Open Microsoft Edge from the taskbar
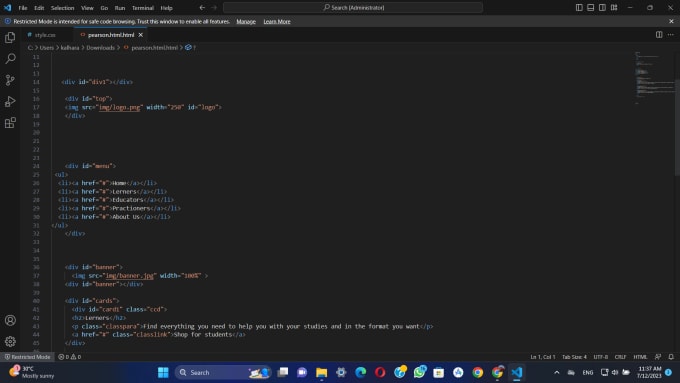 [x=360, y=373]
